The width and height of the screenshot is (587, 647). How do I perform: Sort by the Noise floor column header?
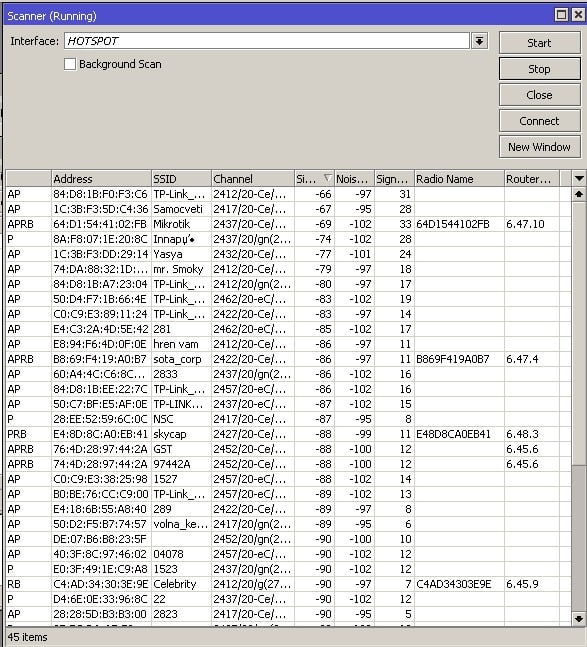pos(354,179)
